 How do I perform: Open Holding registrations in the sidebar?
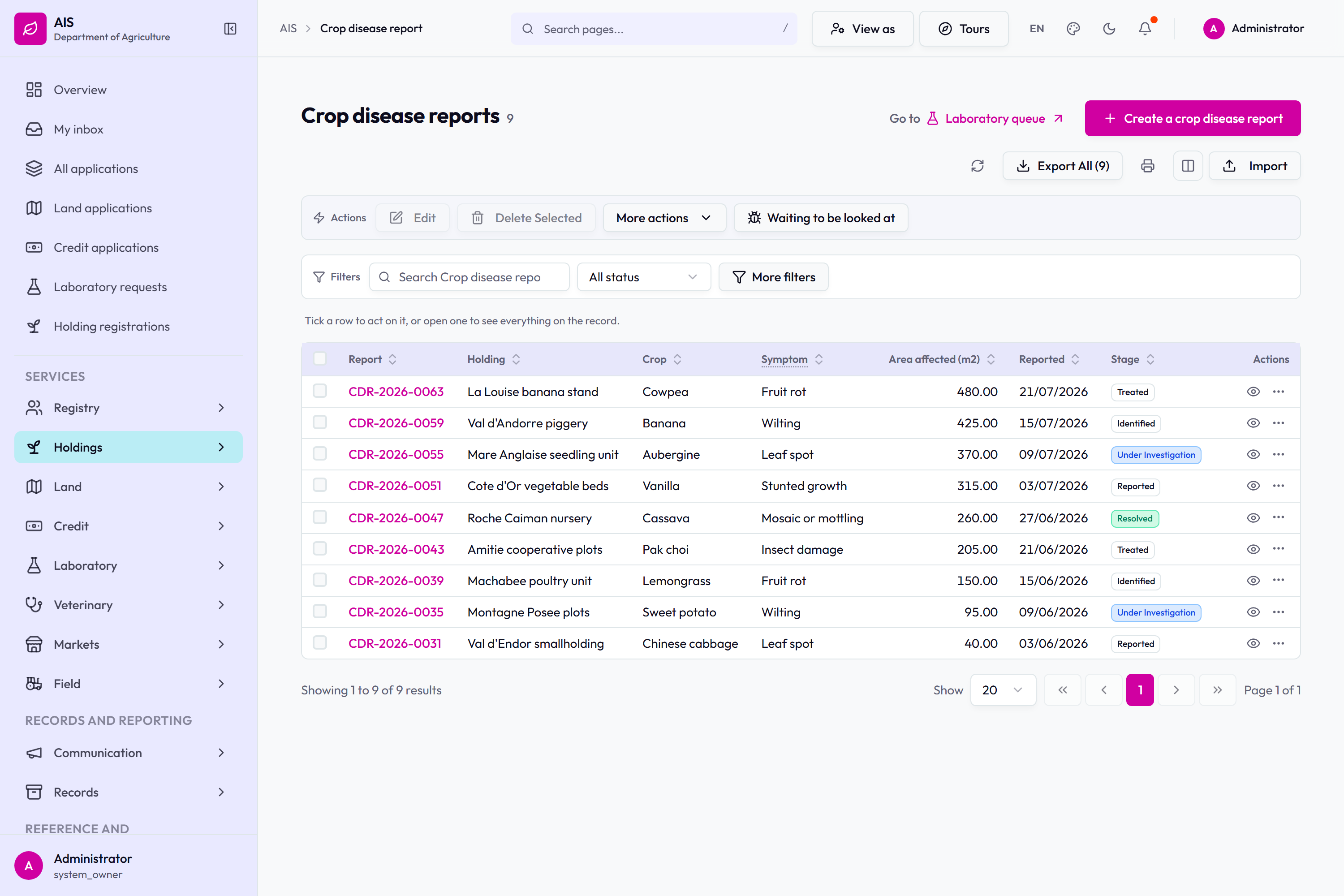click(x=129, y=326)
